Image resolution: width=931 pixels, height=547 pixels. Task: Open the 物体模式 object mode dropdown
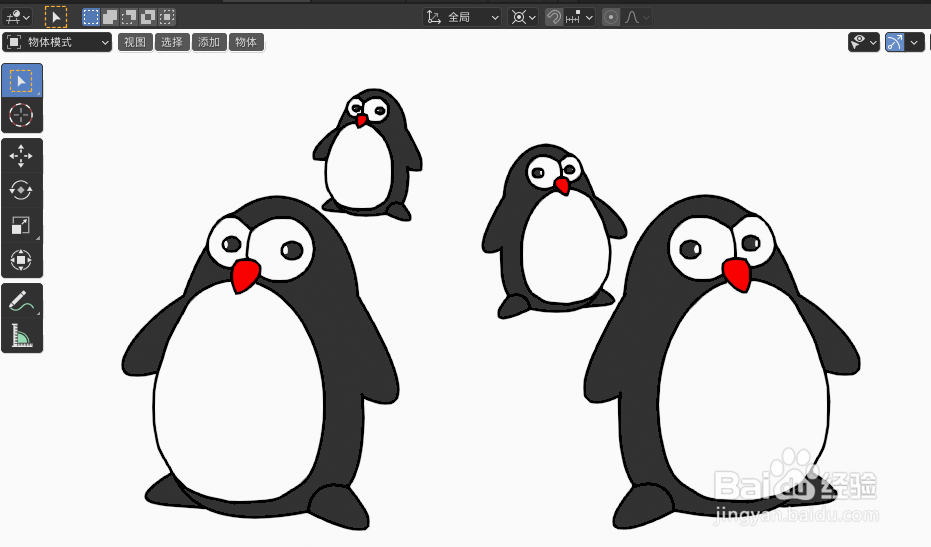pos(57,42)
